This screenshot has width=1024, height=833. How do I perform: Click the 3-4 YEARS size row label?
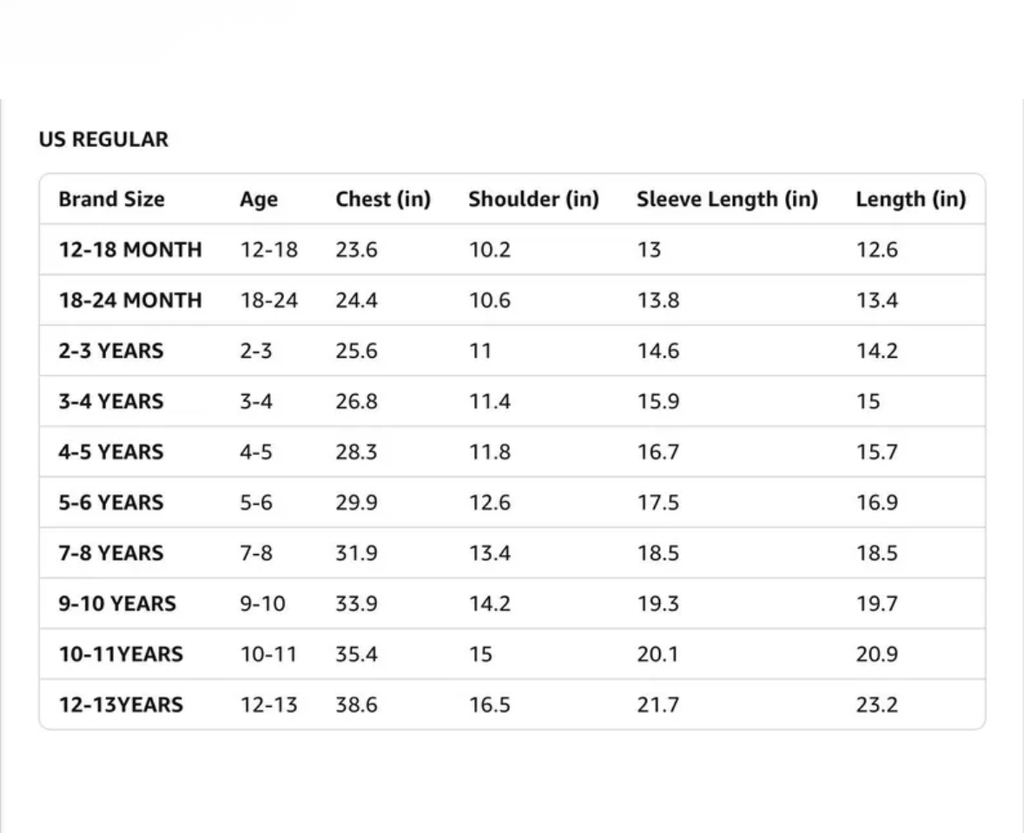111,402
